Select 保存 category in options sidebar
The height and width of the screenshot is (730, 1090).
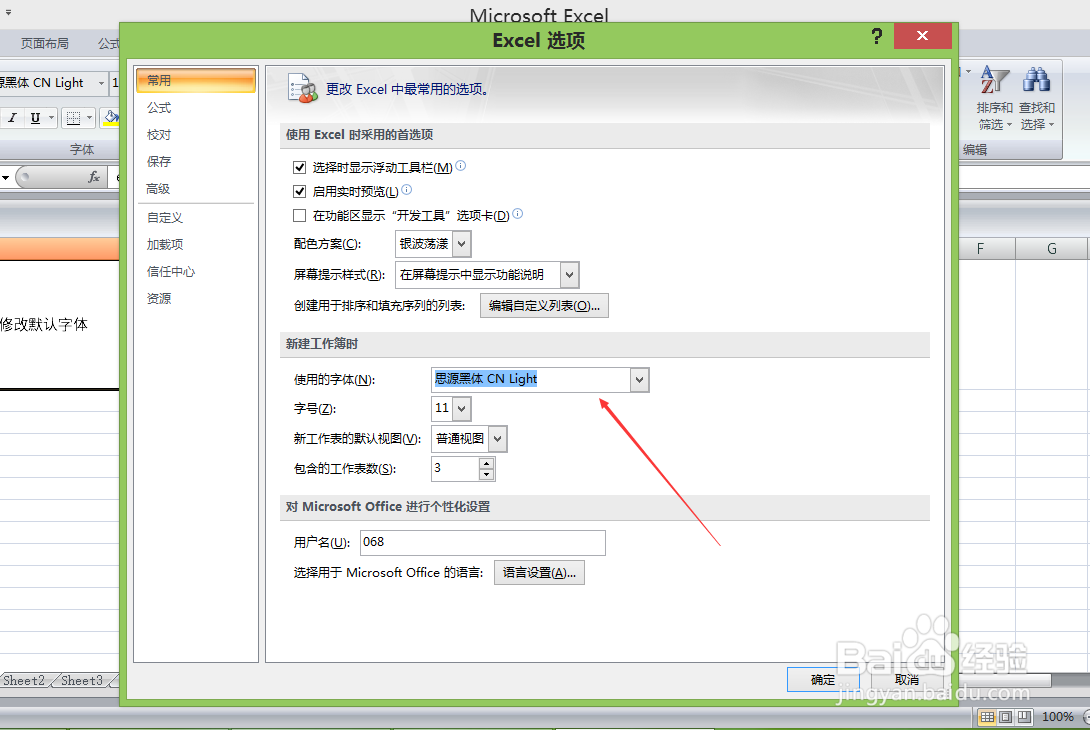tap(196, 162)
